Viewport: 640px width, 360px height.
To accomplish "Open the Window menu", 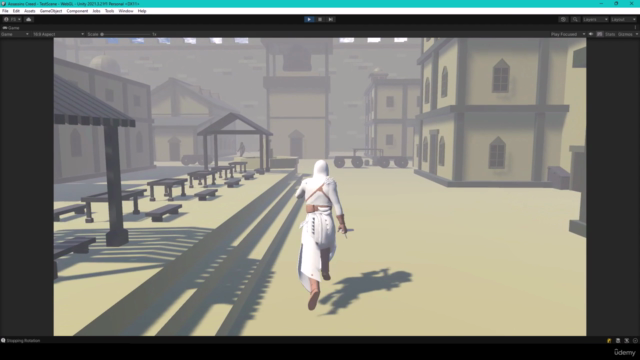I will pyautogui.click(x=126, y=11).
